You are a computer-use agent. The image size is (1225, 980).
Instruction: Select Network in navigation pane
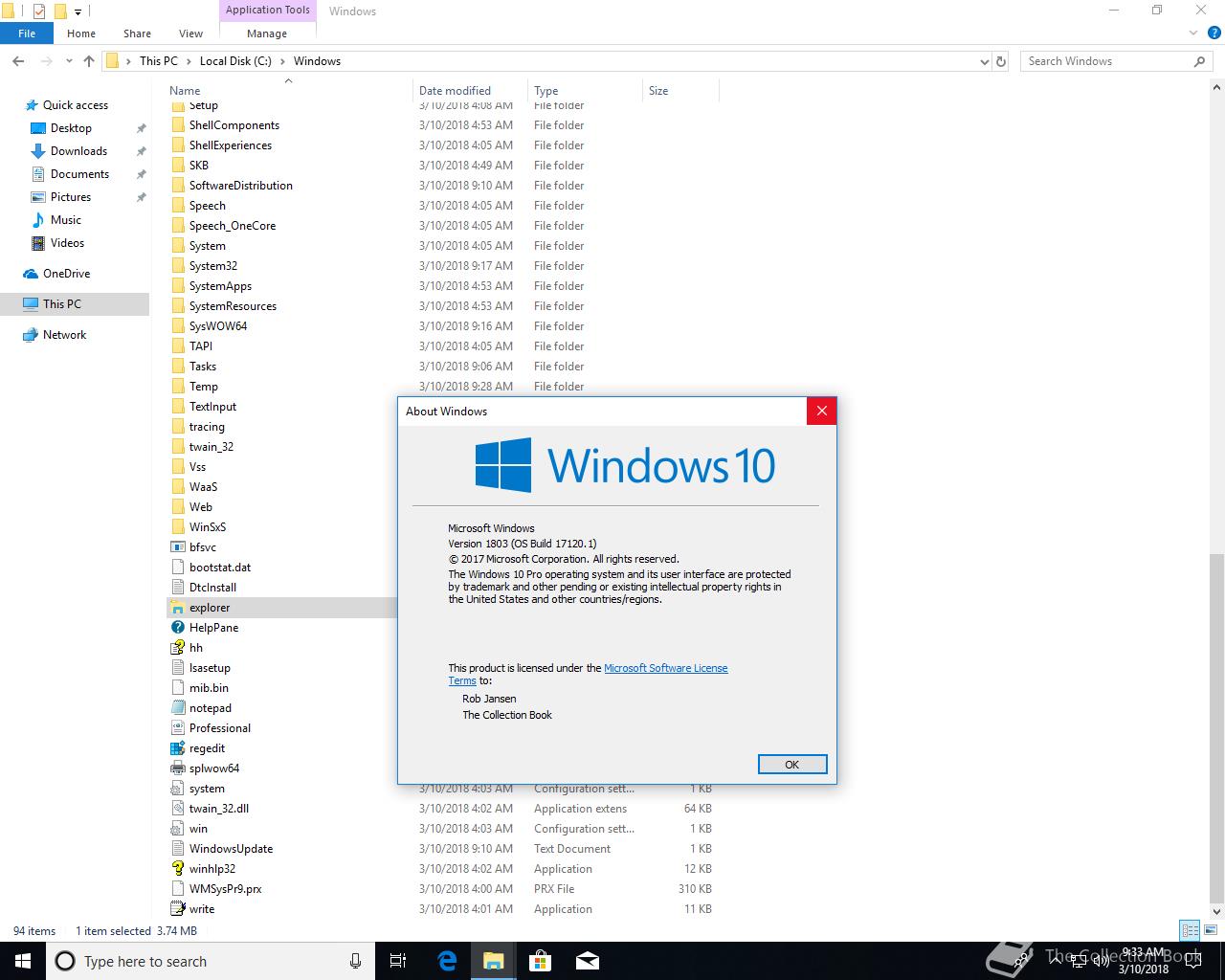tap(64, 335)
